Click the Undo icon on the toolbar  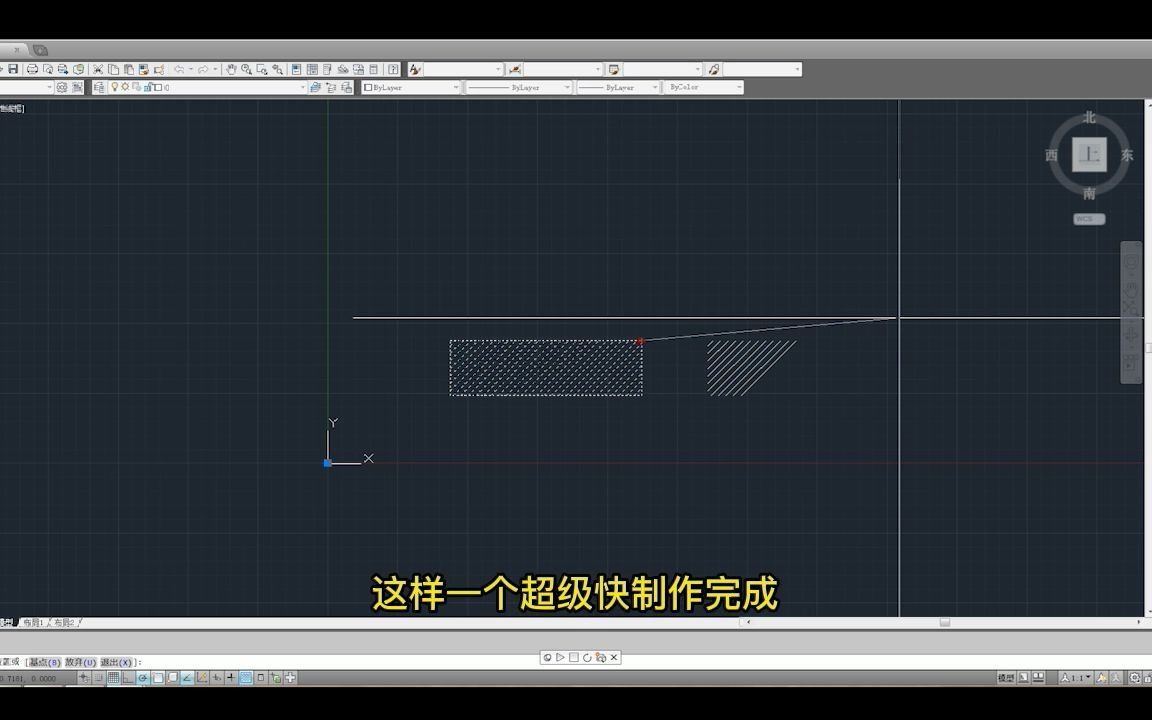coord(180,69)
